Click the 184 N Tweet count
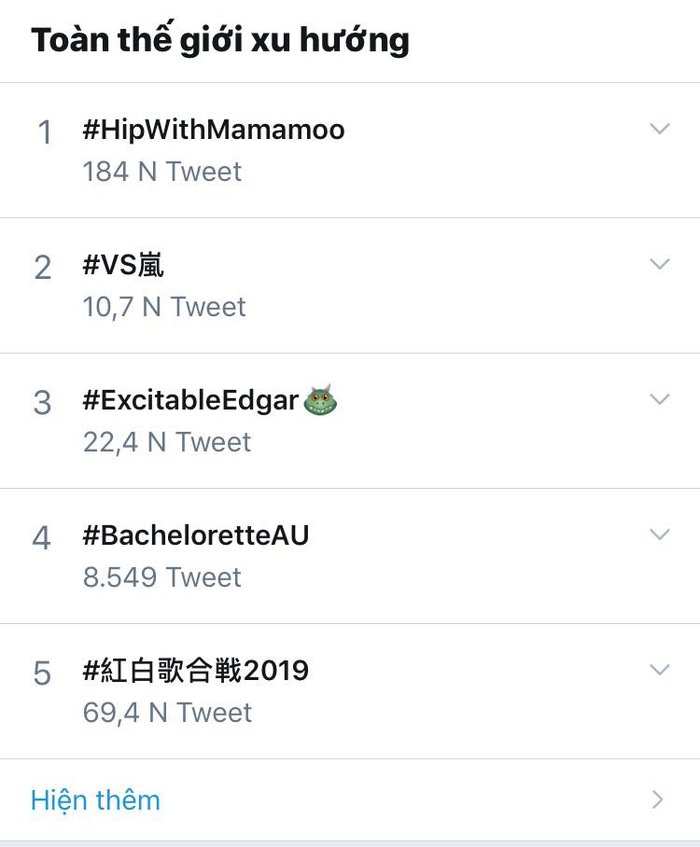The image size is (700, 847). (x=162, y=172)
